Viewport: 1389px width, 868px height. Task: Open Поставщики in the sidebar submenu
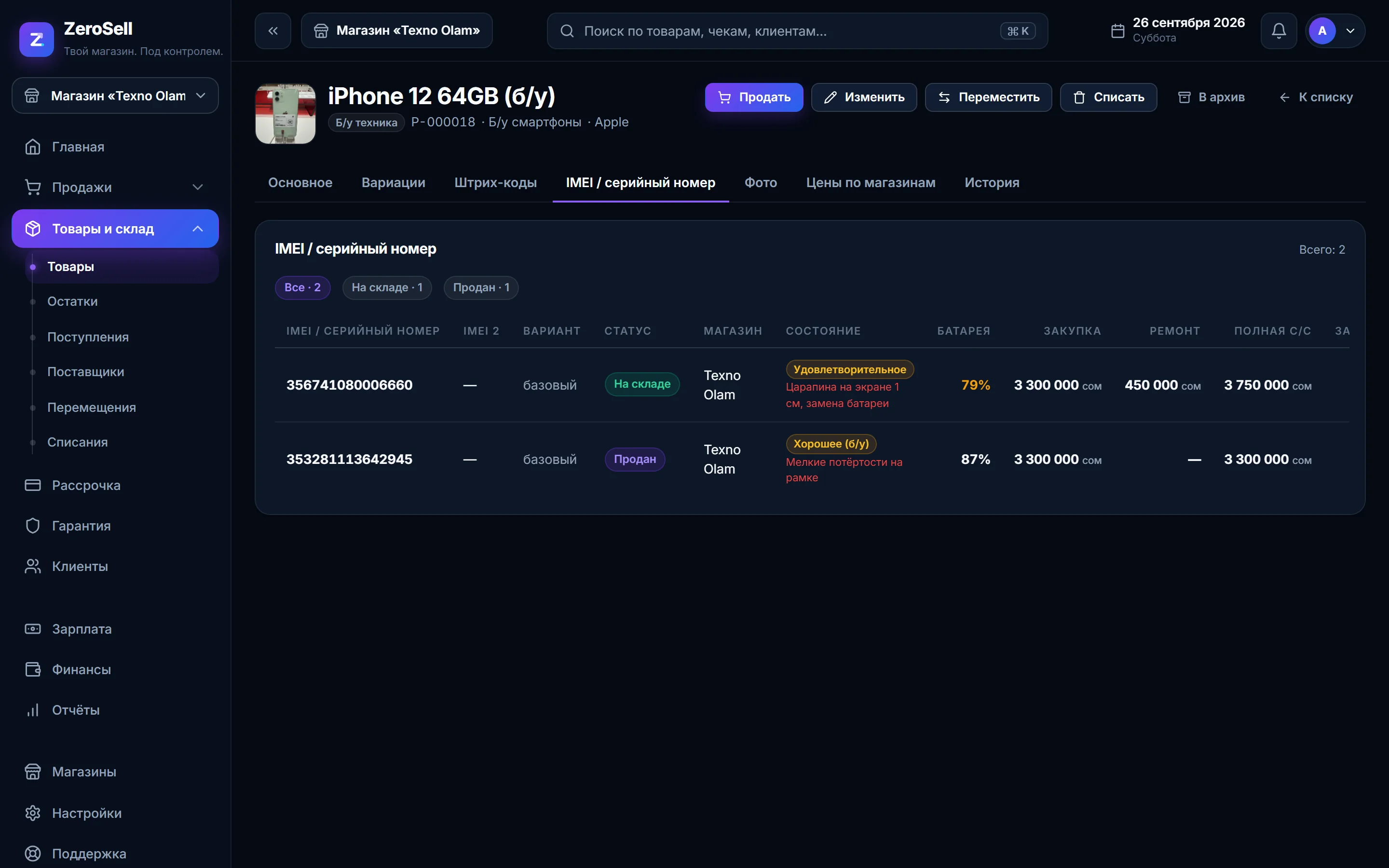[x=122, y=372]
